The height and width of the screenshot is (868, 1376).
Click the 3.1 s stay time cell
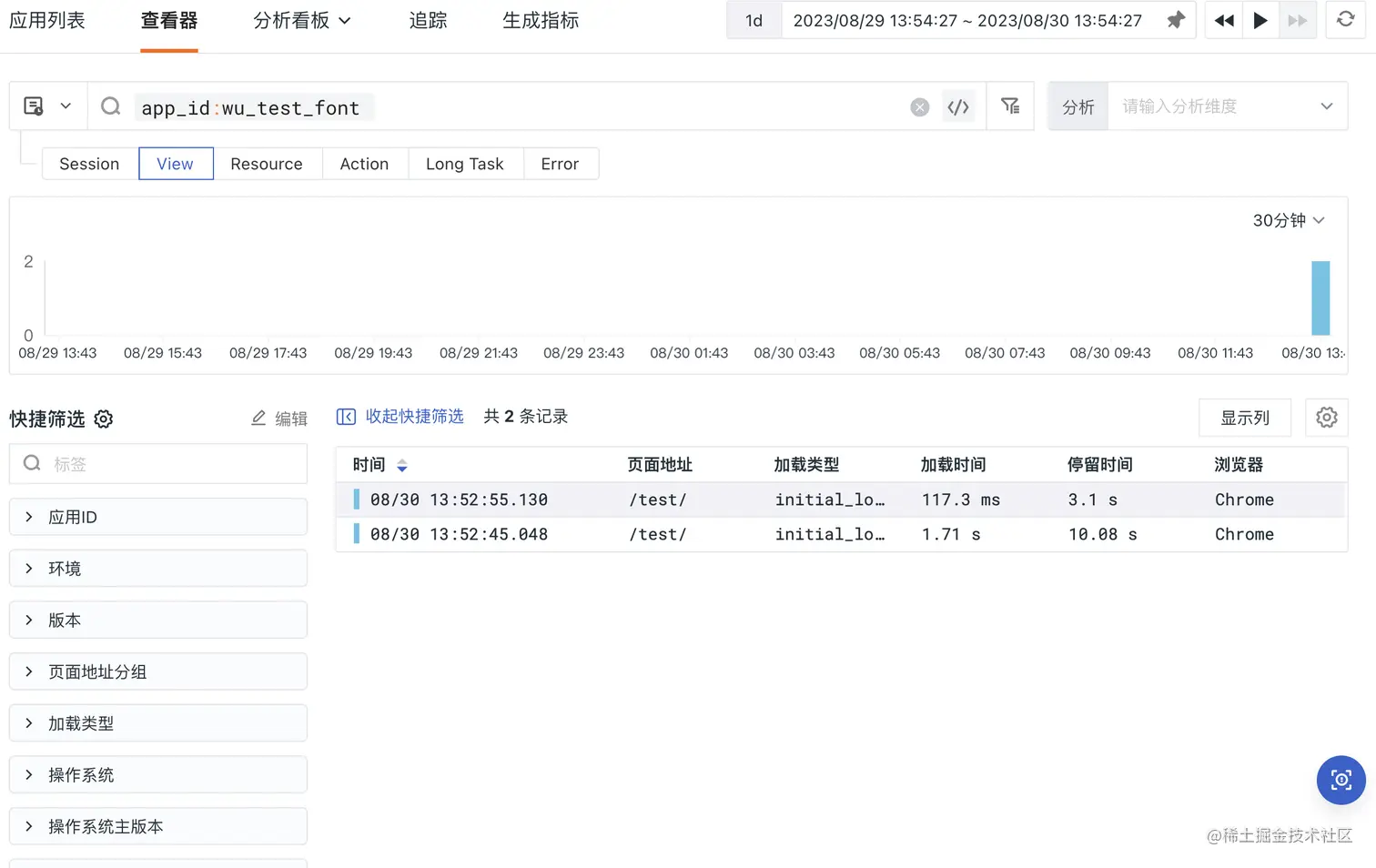[1093, 500]
